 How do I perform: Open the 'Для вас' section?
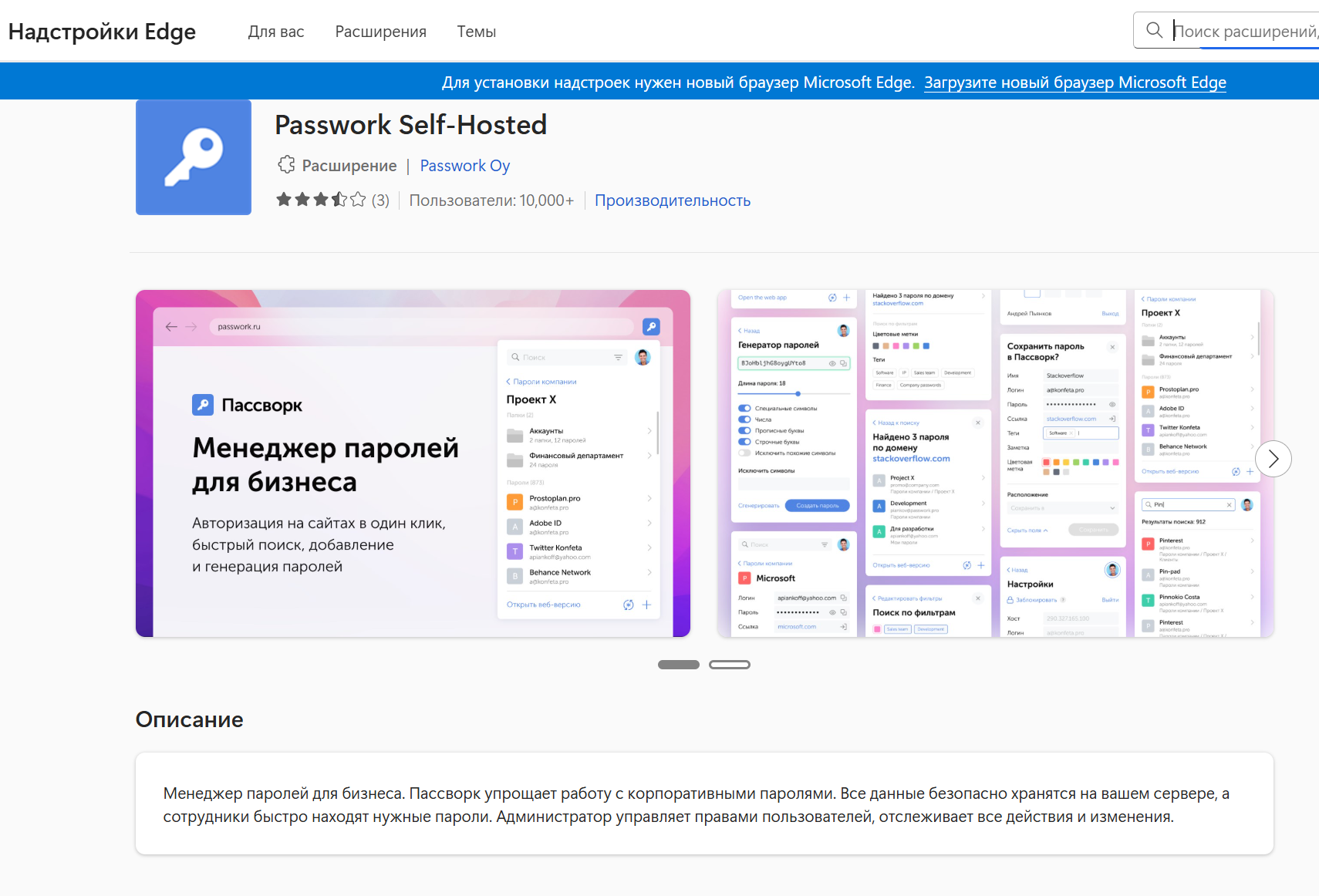(276, 32)
